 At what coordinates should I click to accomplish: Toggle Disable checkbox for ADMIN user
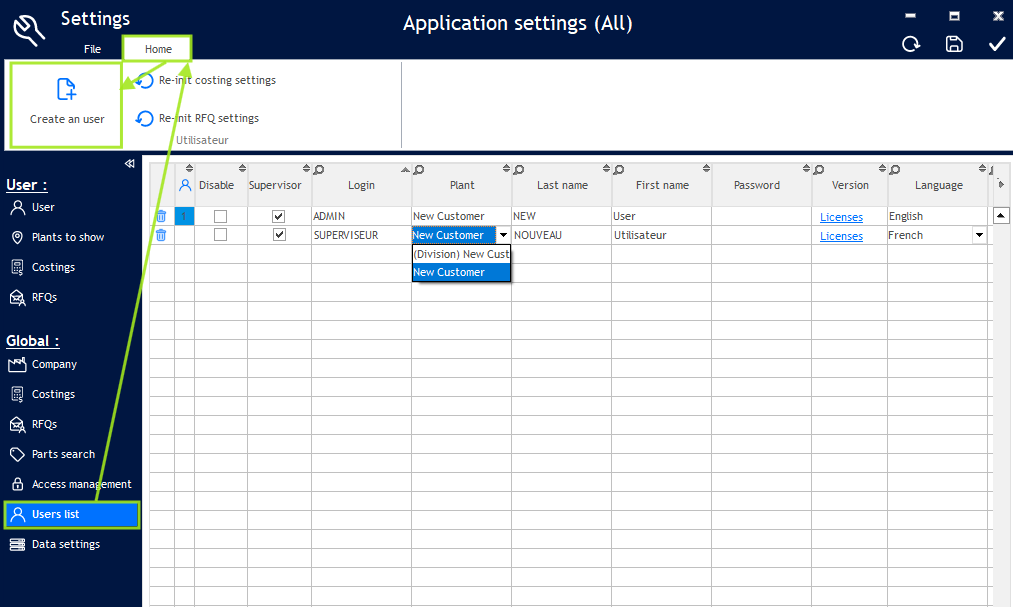tap(220, 216)
